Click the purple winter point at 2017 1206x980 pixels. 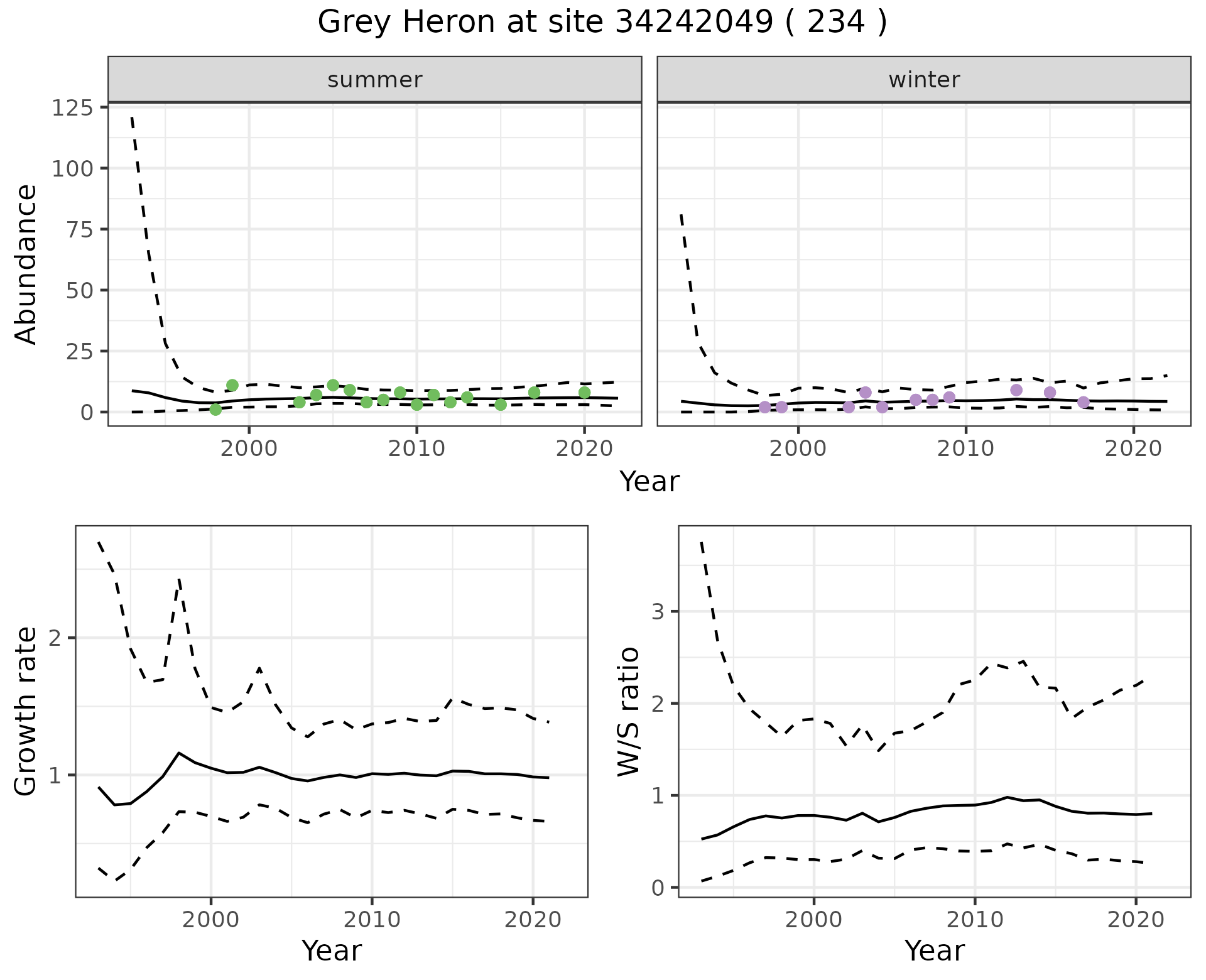pyautogui.click(x=1084, y=402)
